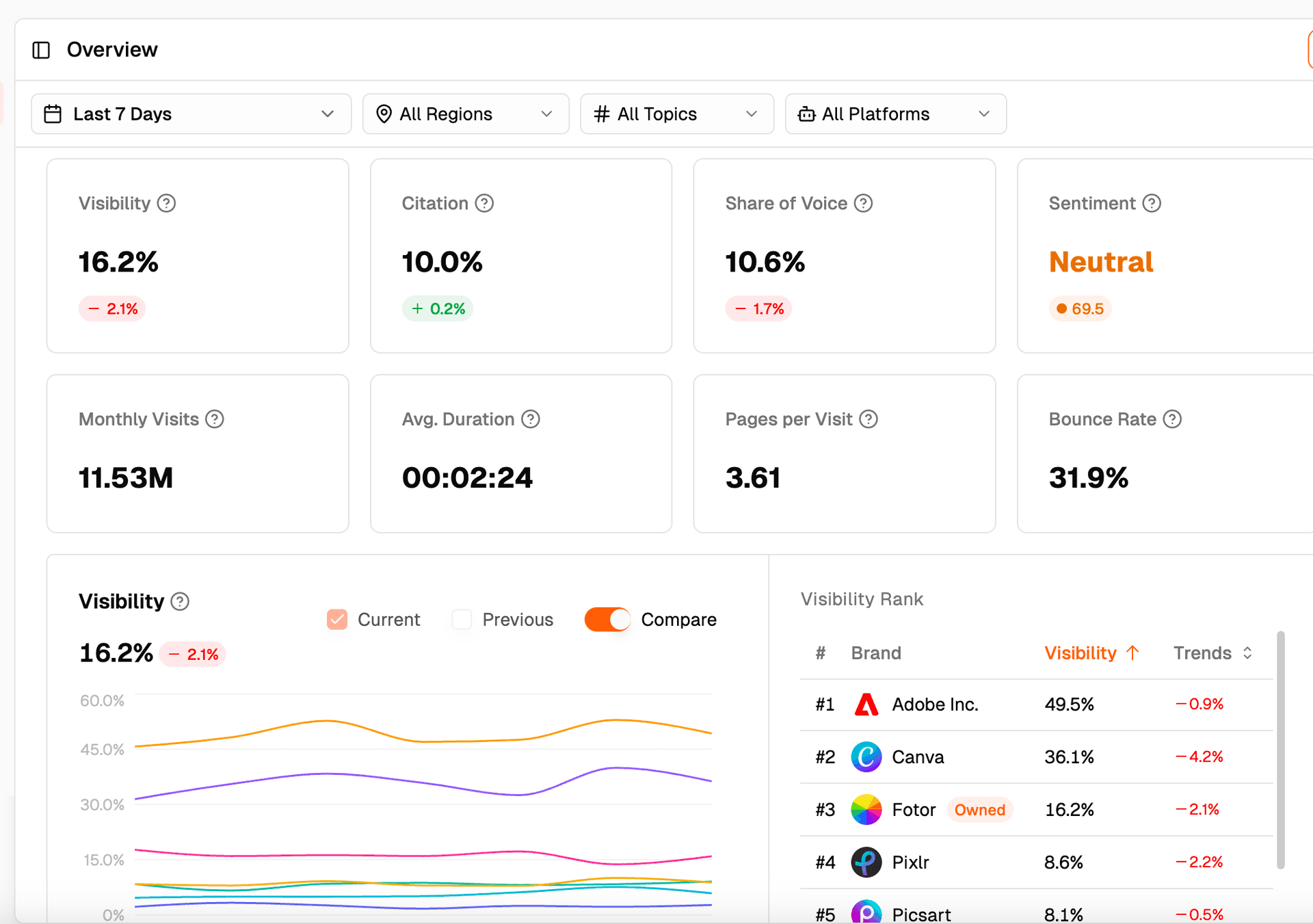Click the Visibility Rank heading
This screenshot has width=1313, height=924.
click(x=862, y=599)
